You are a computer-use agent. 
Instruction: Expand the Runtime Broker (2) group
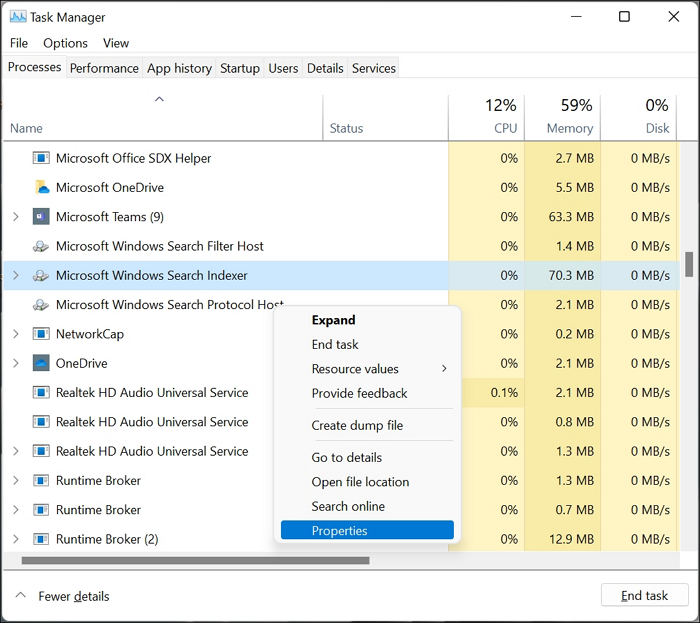point(16,539)
